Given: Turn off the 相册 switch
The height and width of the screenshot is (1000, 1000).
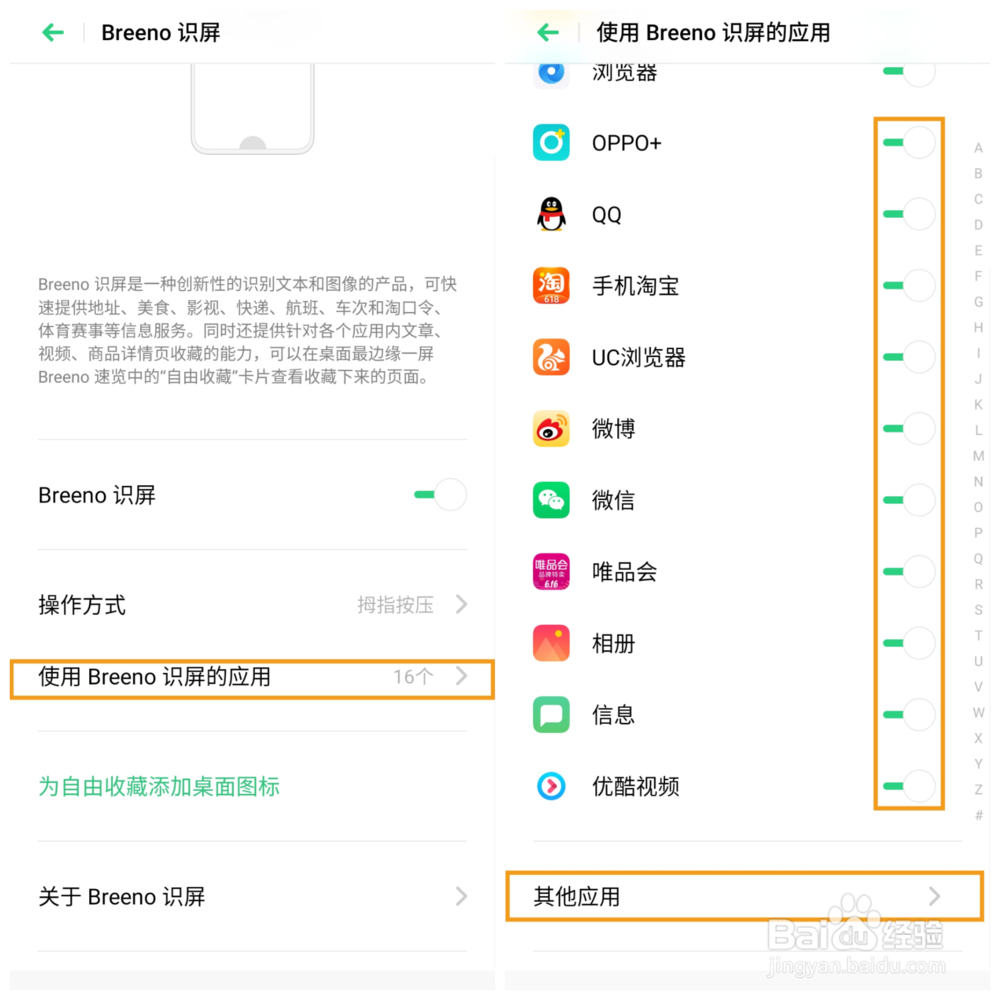Looking at the screenshot, I should (909, 643).
